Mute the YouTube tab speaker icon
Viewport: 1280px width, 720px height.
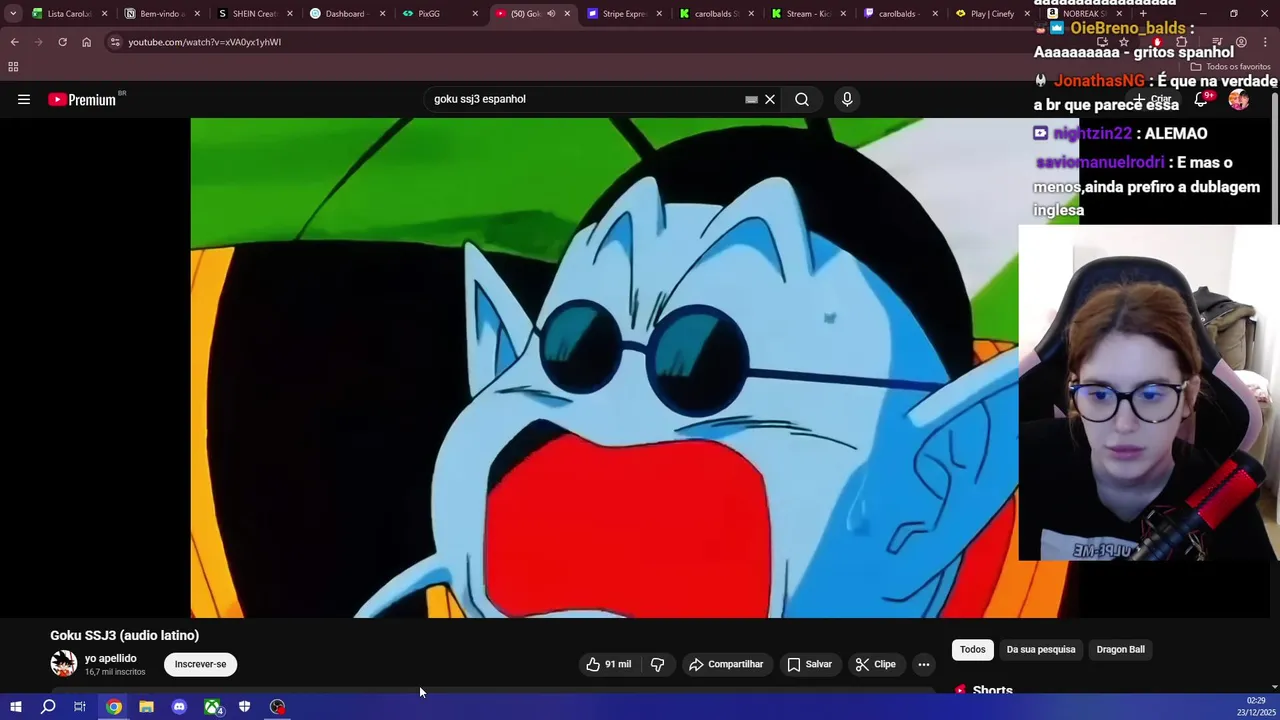[x=550, y=14]
